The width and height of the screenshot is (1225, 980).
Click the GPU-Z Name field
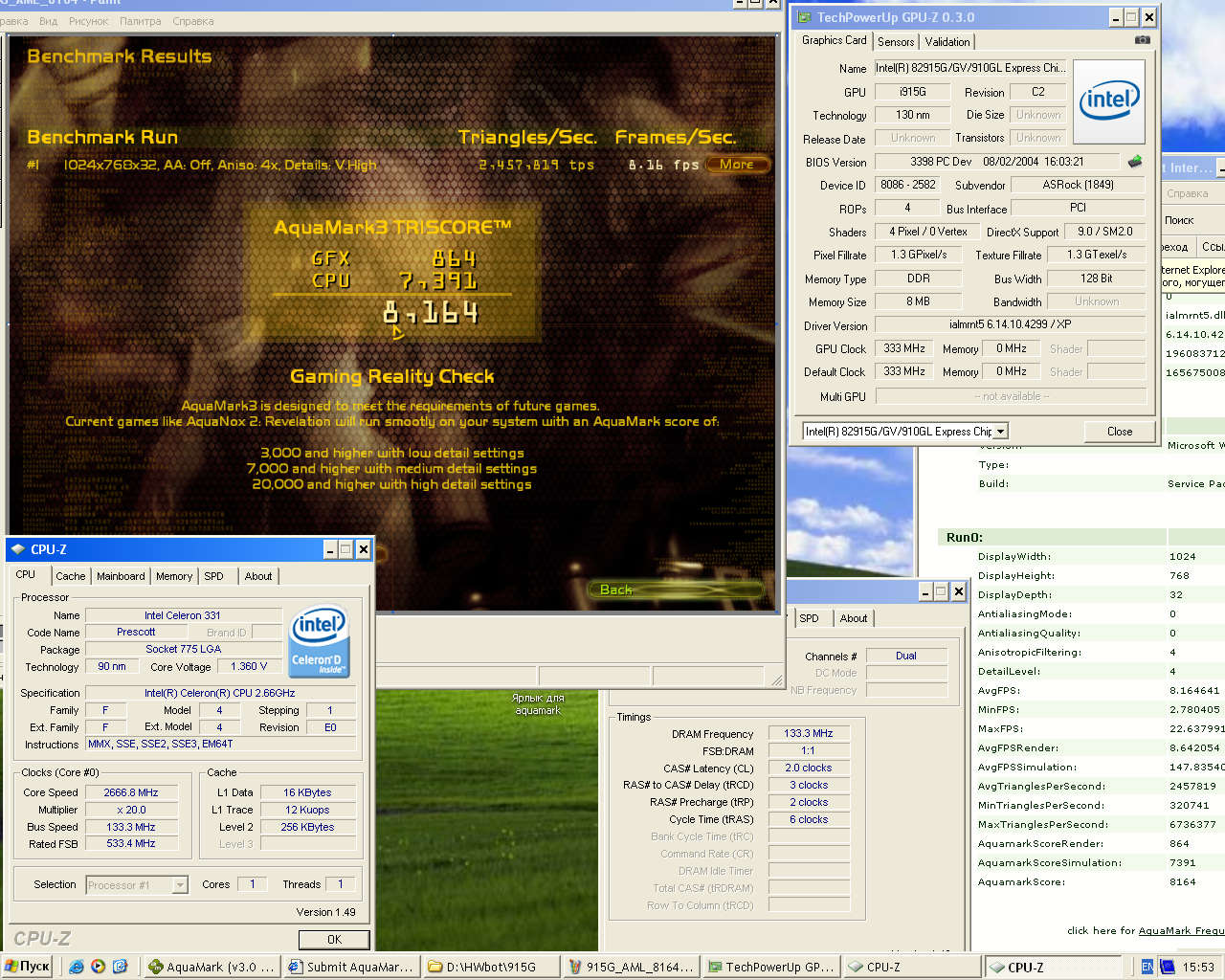pyautogui.click(x=969, y=68)
